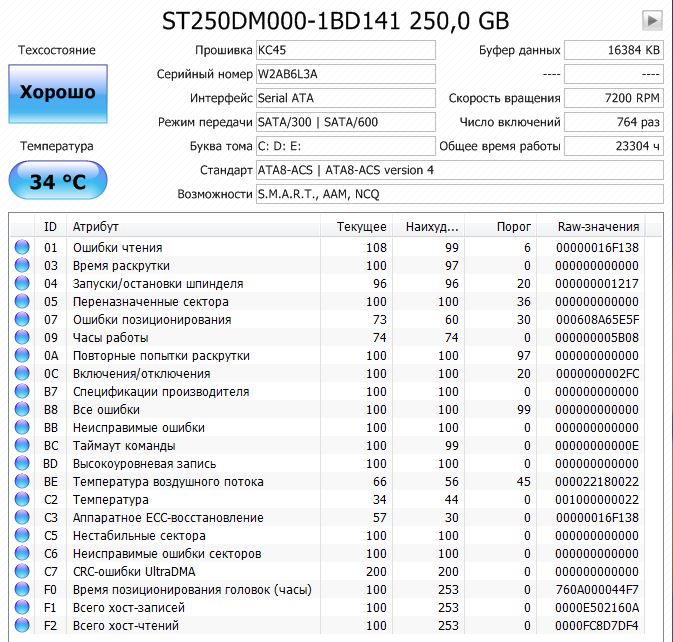
Task: Click the status icon for Температура воздушного потока
Action: click(x=22, y=482)
